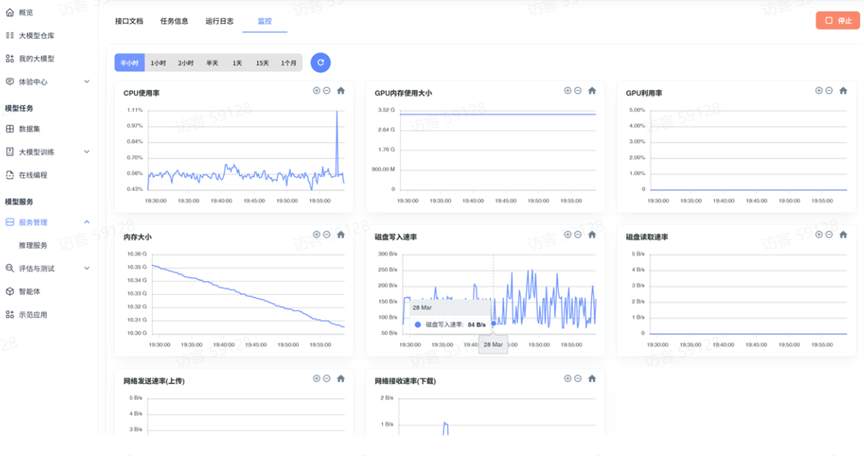864x456 pixels.
Task: Reset zoom on the 磁盘写入速率 chart
Action: (x=592, y=235)
